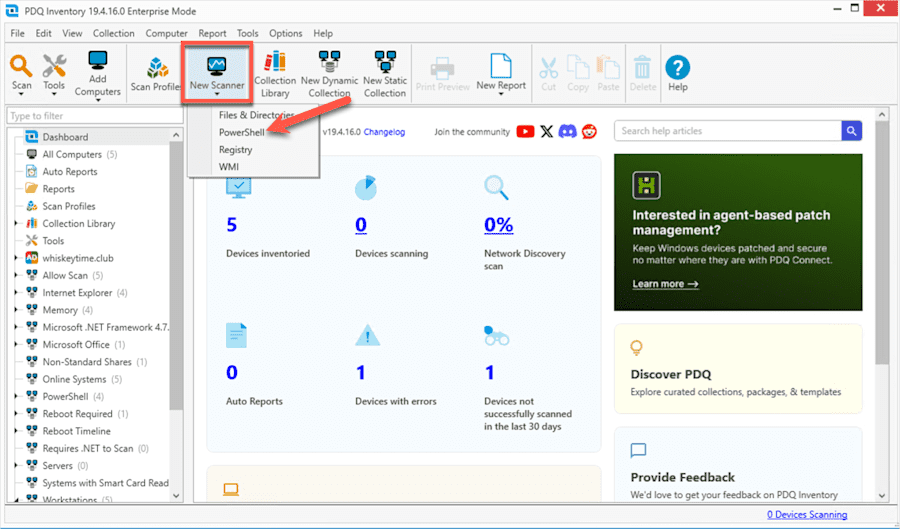Open the Options menu

coord(285,33)
